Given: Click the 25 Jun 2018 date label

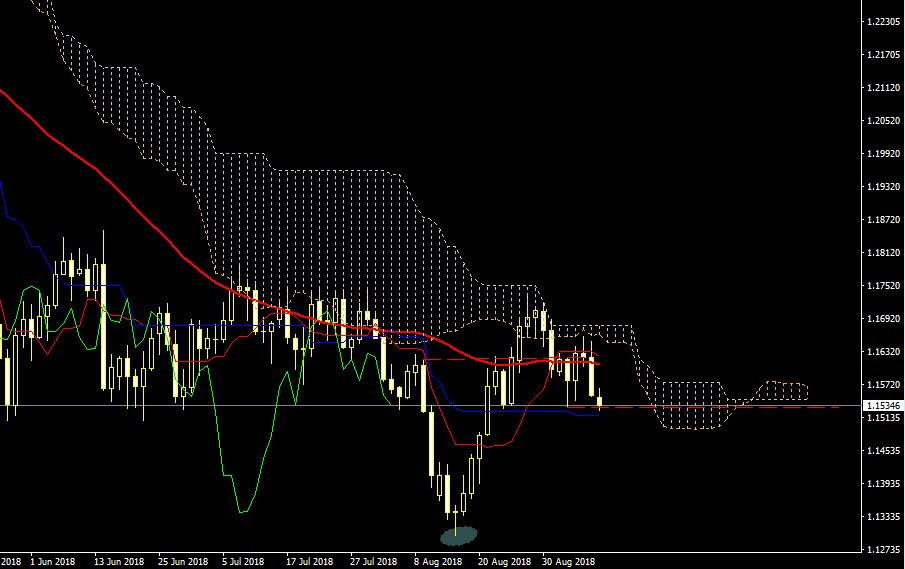Looking at the screenshot, I should coord(184,561).
